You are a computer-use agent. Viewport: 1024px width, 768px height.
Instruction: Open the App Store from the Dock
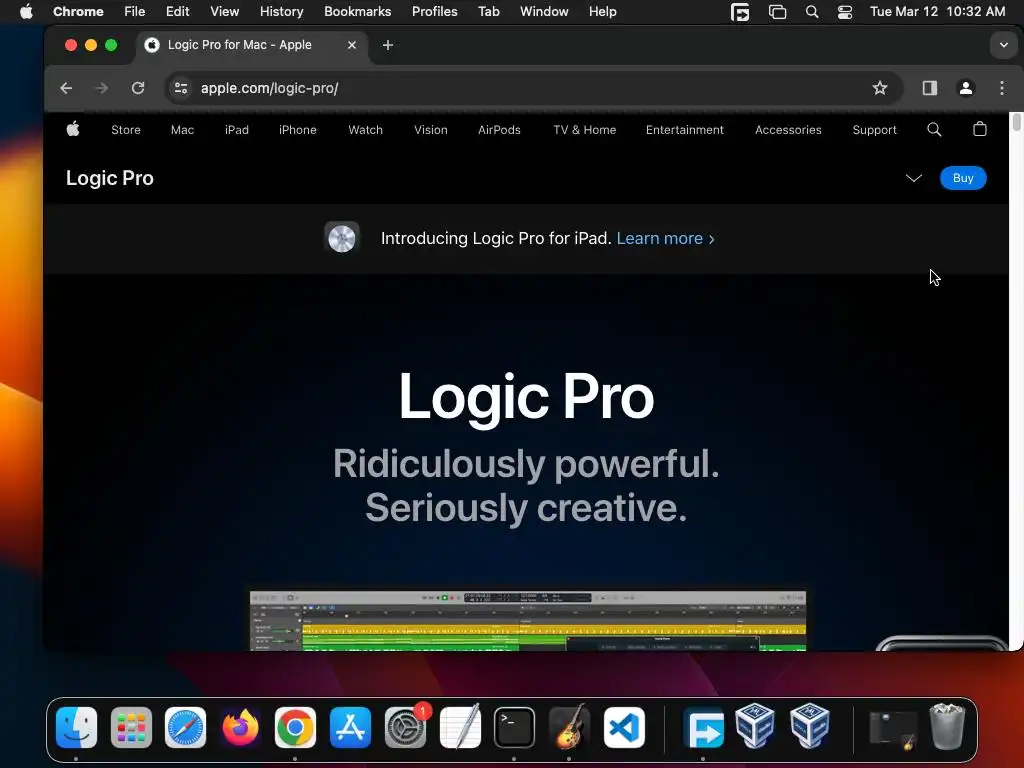click(x=350, y=727)
